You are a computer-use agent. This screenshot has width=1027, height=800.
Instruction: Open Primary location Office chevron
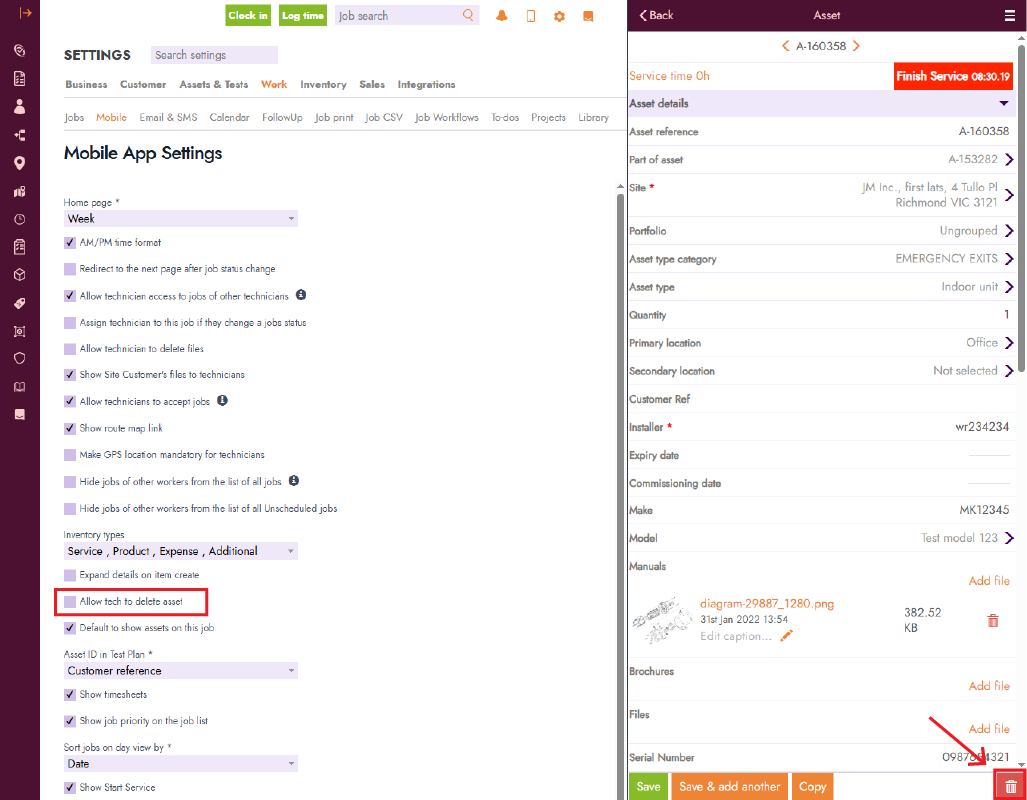1009,343
